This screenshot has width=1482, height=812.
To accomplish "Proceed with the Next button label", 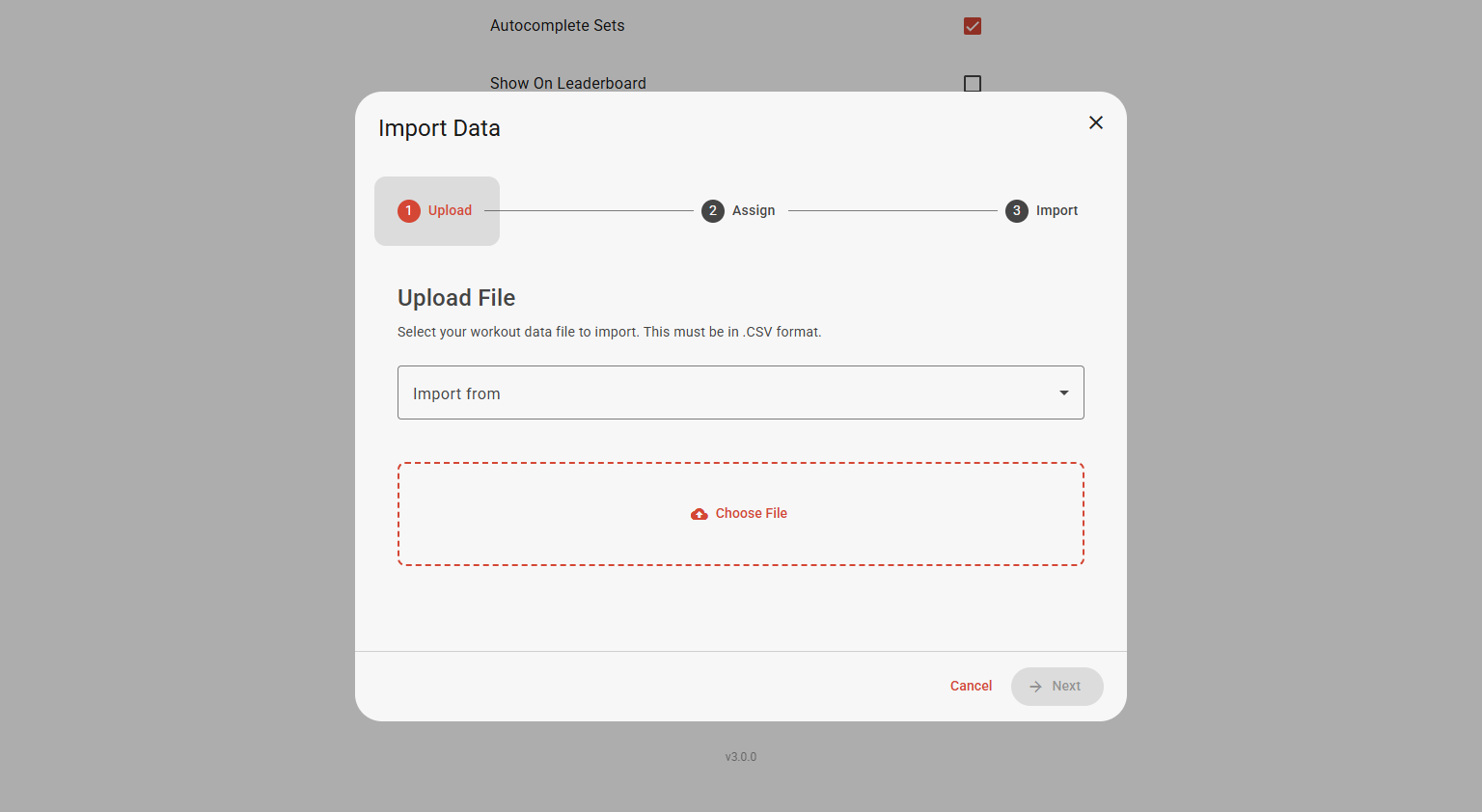I will coord(1066,687).
